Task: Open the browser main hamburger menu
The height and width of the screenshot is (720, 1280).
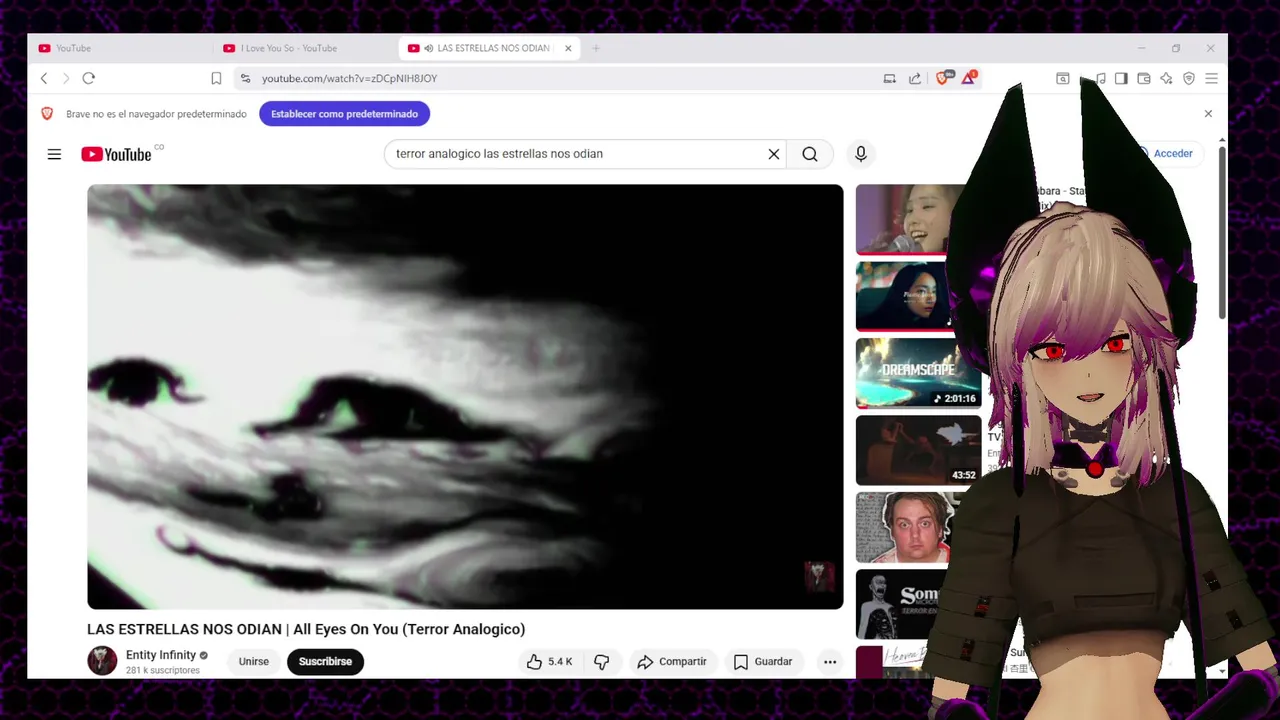Action: tap(1211, 78)
